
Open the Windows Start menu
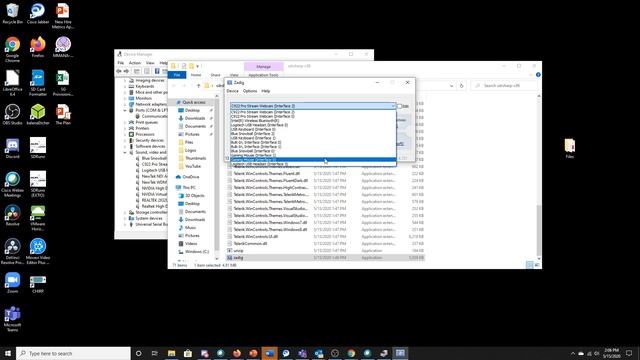tap(8, 353)
